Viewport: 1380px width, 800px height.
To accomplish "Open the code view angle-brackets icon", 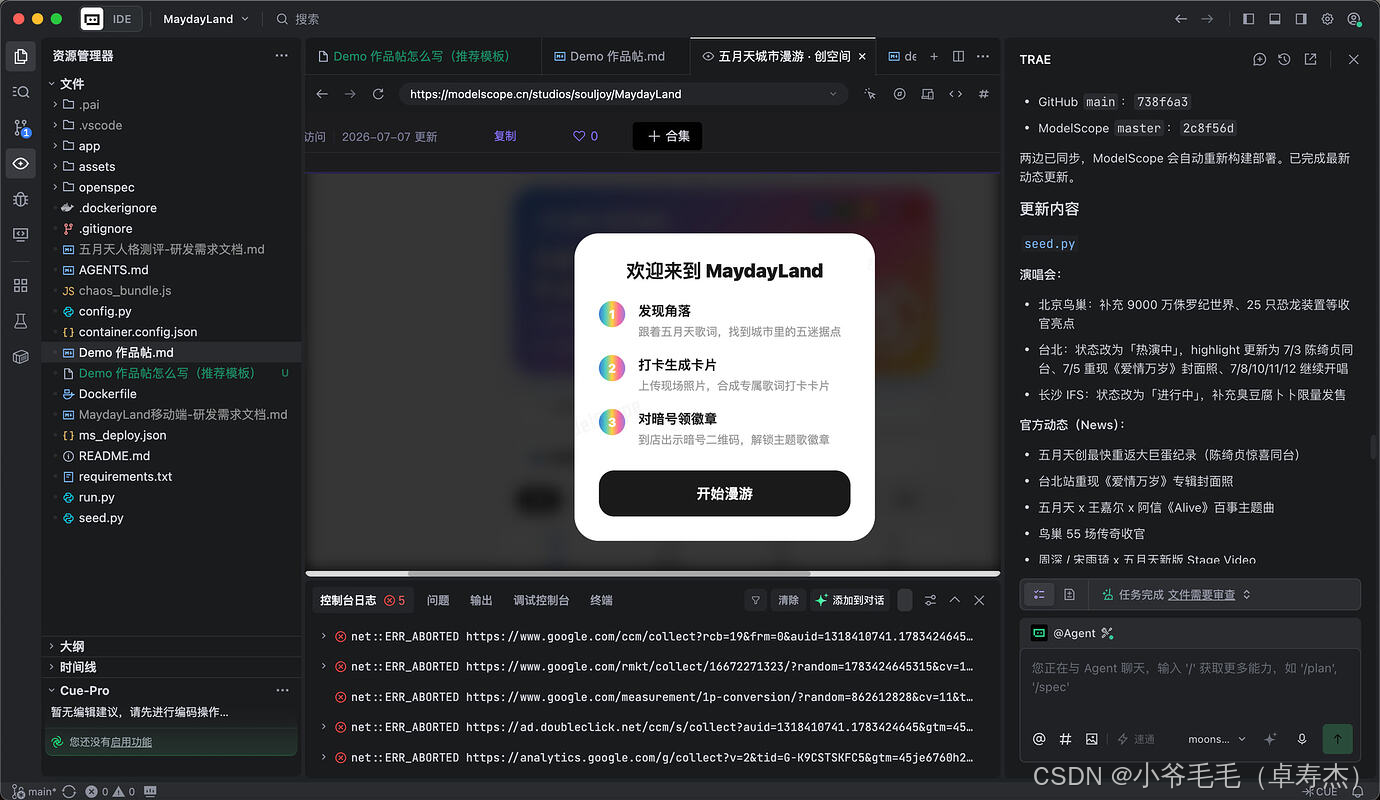I will point(955,94).
